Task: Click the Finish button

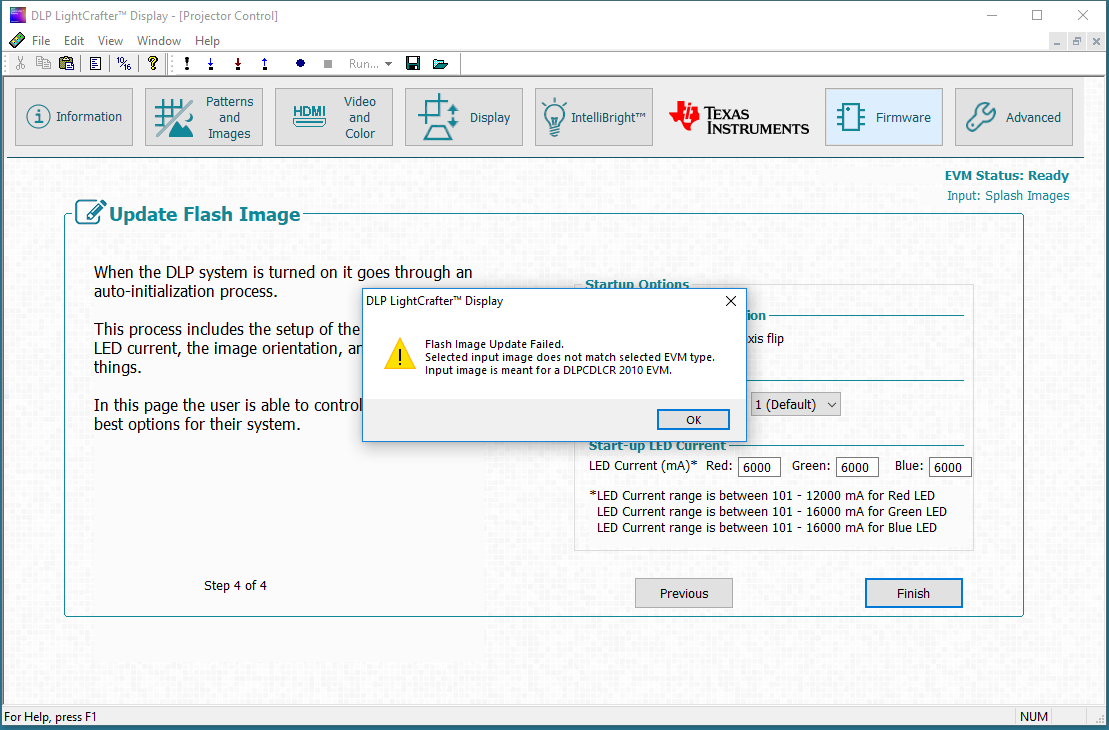Action: [x=913, y=593]
